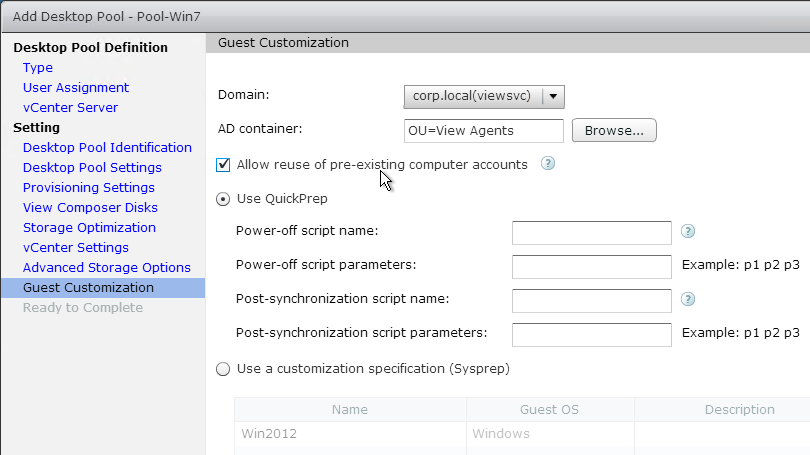The height and width of the screenshot is (455, 810).
Task: Open help icon beside Power-off script name
Action: point(688,231)
